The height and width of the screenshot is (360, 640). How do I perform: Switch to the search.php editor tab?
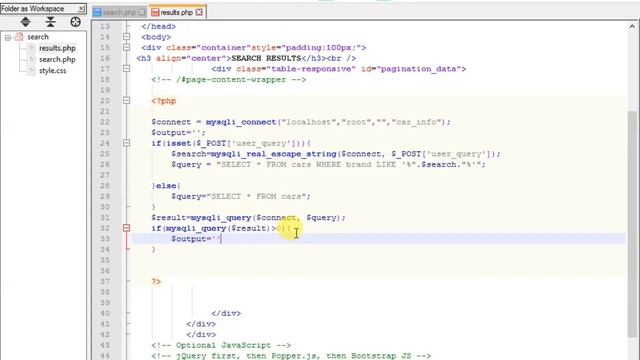118,13
